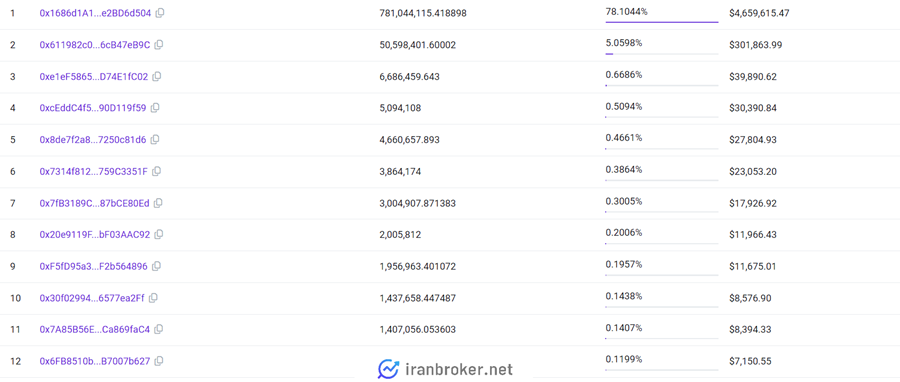Copy address 0x6FB8510b...B7007b627

(x=159, y=361)
